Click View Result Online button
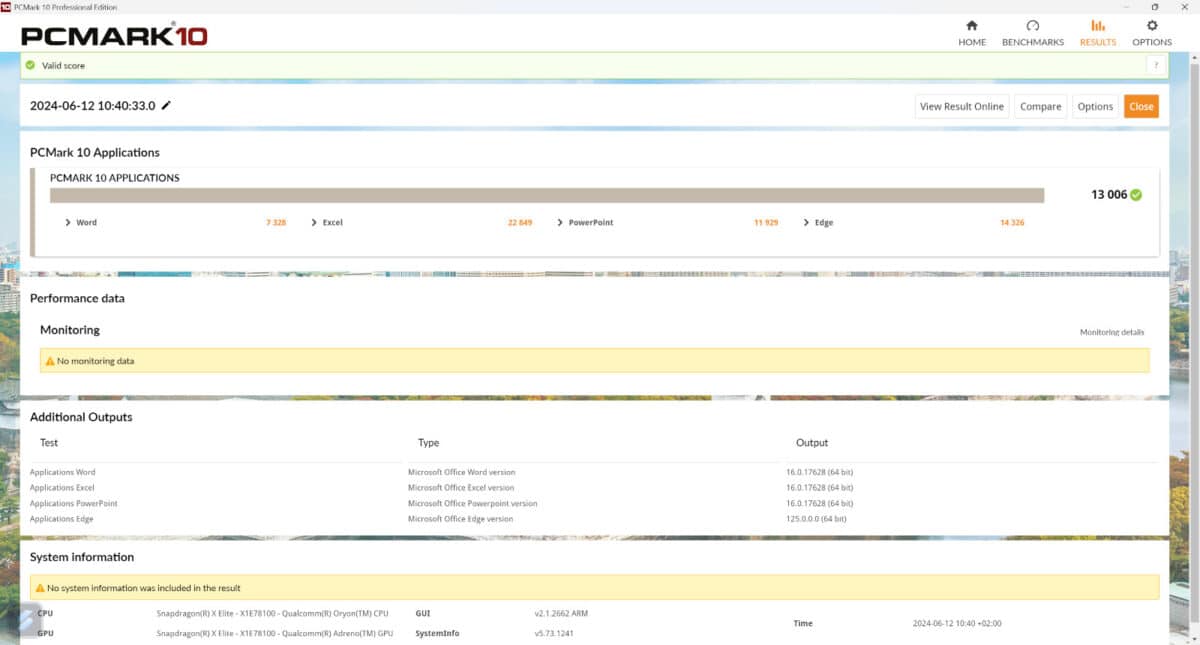The image size is (1200, 645). click(x=962, y=106)
